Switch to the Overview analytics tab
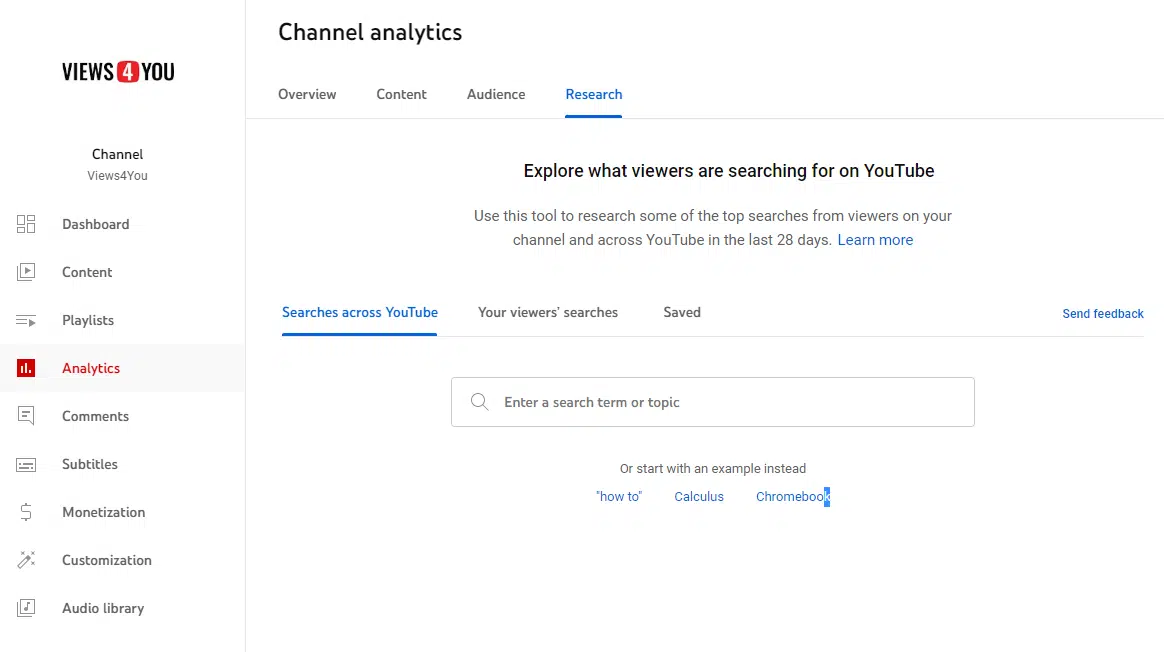The height and width of the screenshot is (652, 1164). click(307, 94)
